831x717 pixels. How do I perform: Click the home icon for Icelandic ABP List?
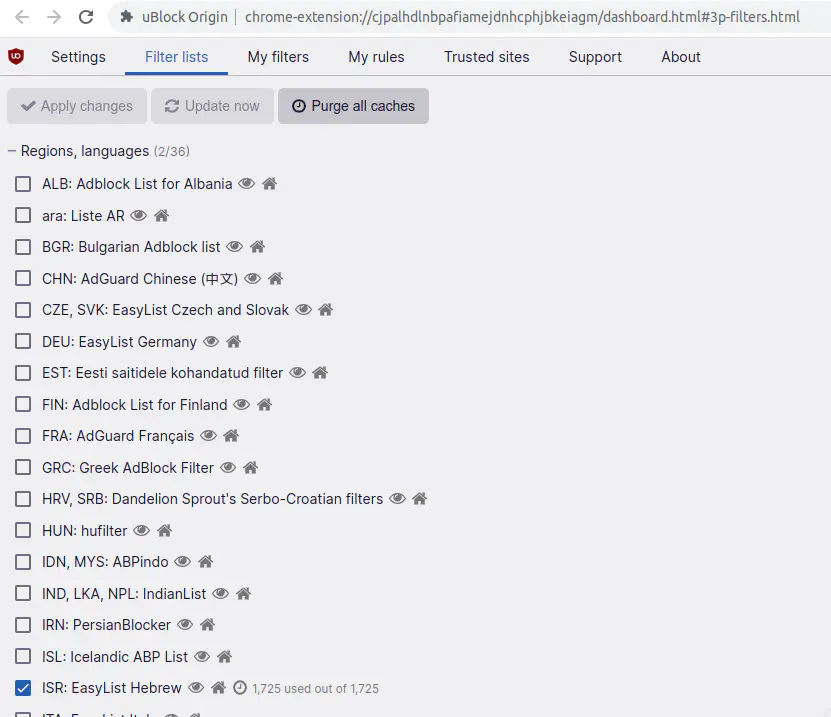pos(225,657)
